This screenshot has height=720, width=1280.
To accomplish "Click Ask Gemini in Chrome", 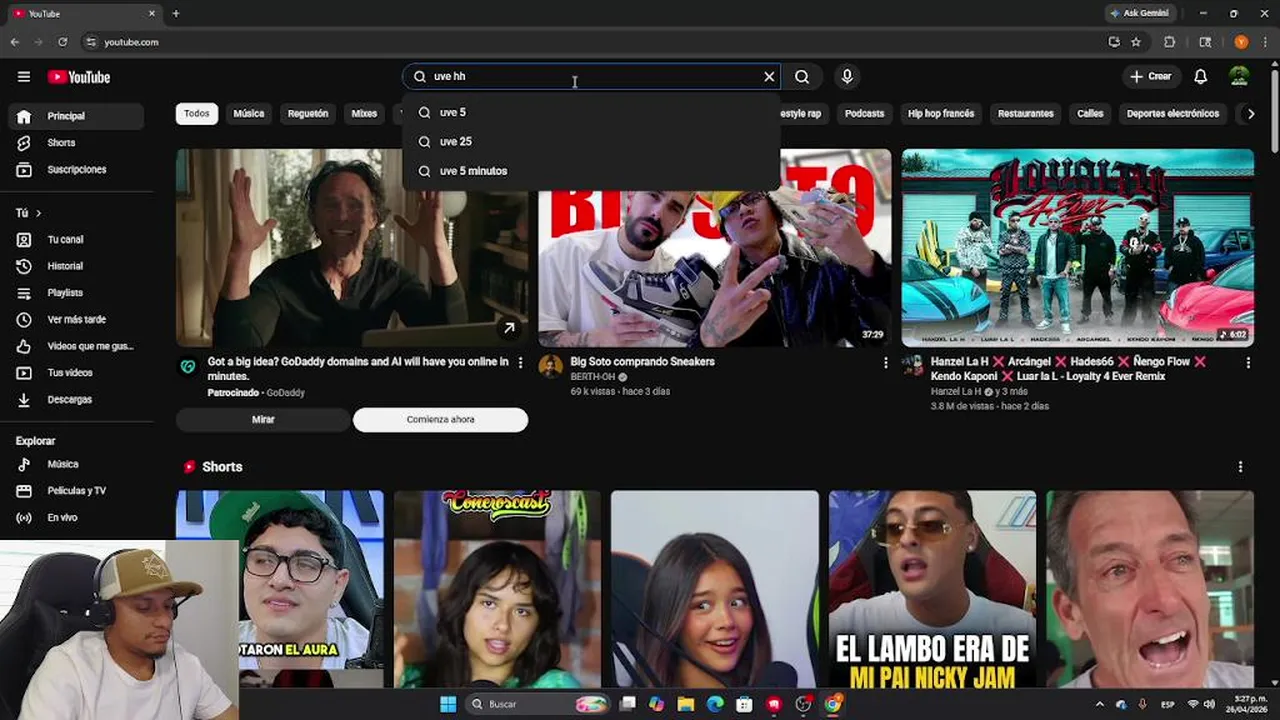I will (x=1139, y=13).
